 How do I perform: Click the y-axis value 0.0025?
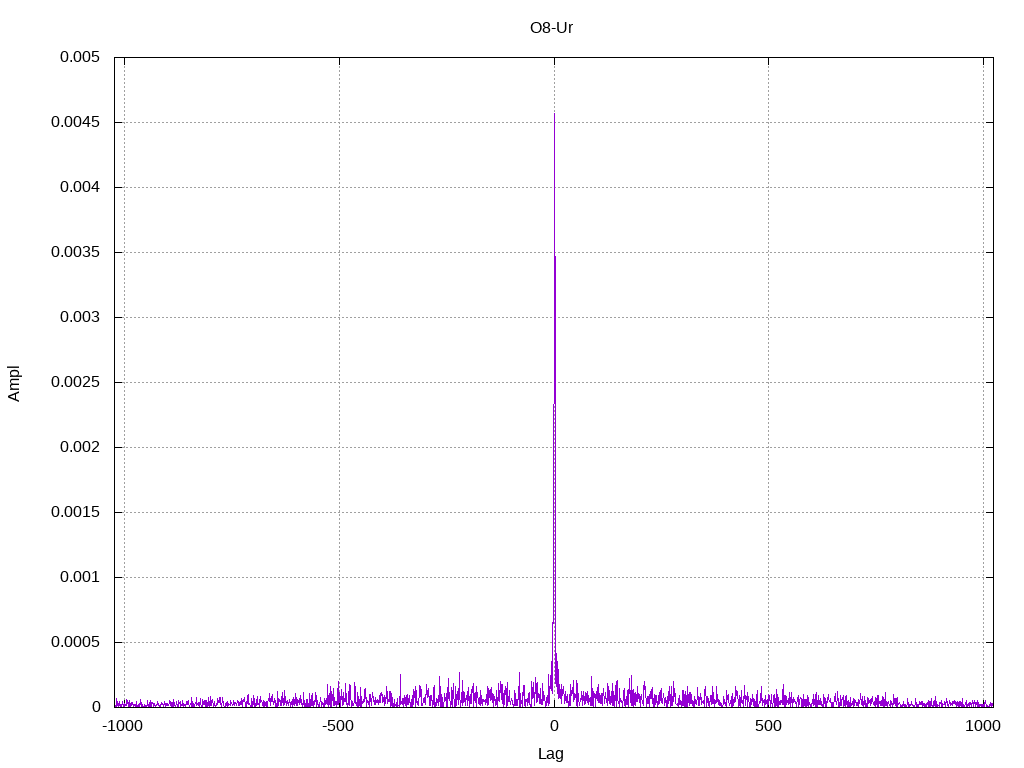click(75, 382)
